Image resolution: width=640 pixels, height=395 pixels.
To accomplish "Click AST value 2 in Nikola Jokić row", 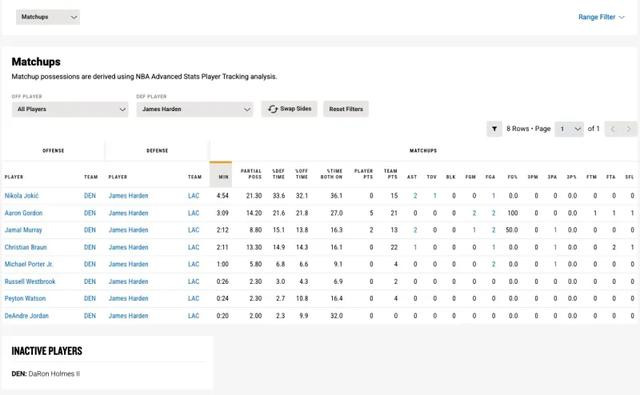I will 415,196.
